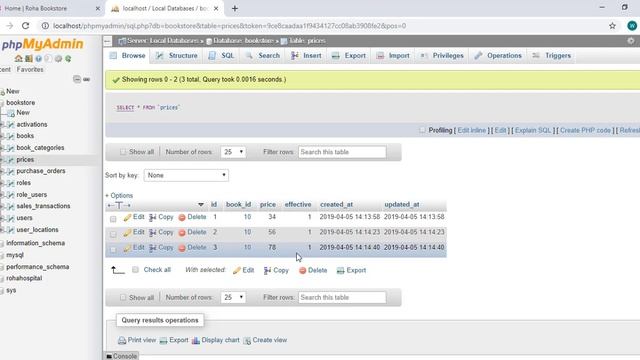Screen dimensions: 640x360
Task: Open the sales_transactions table in tree
Action: (x=43, y=206)
